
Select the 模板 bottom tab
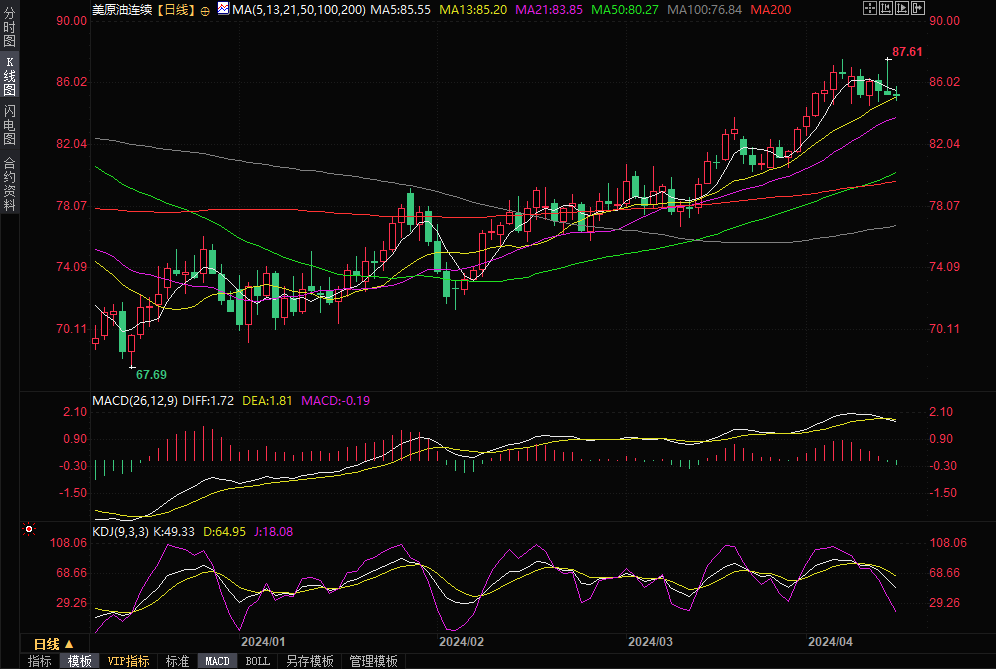(x=80, y=661)
